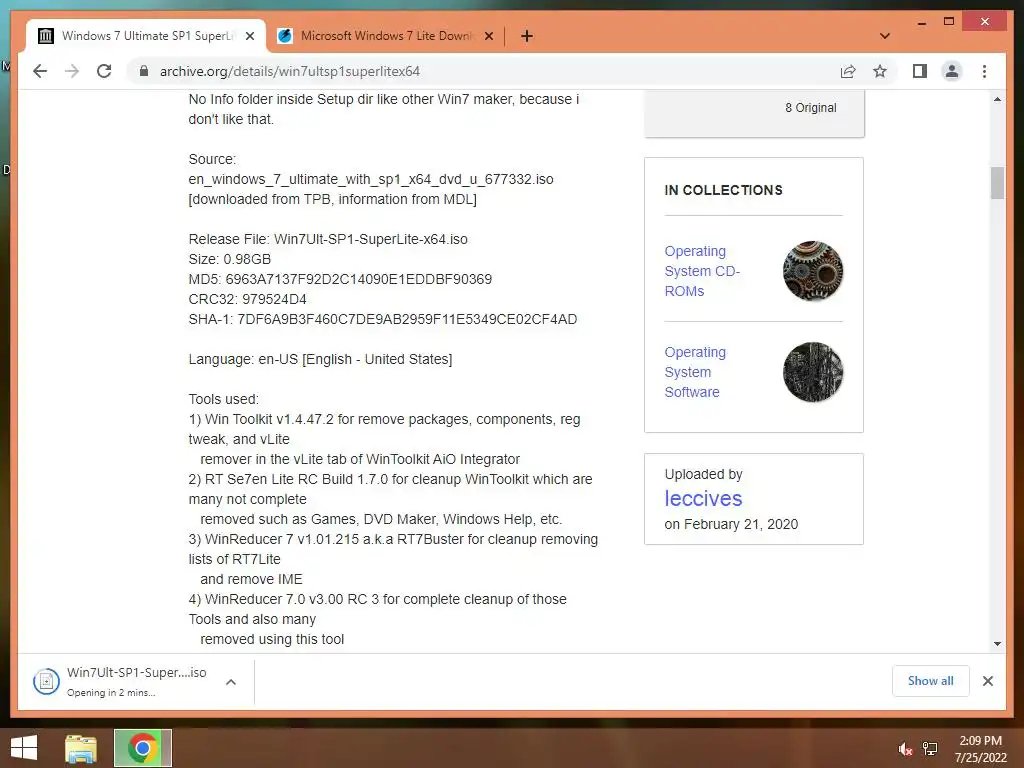The height and width of the screenshot is (768, 1024).
Task: Click the muted volume tray icon
Action: tap(905, 748)
